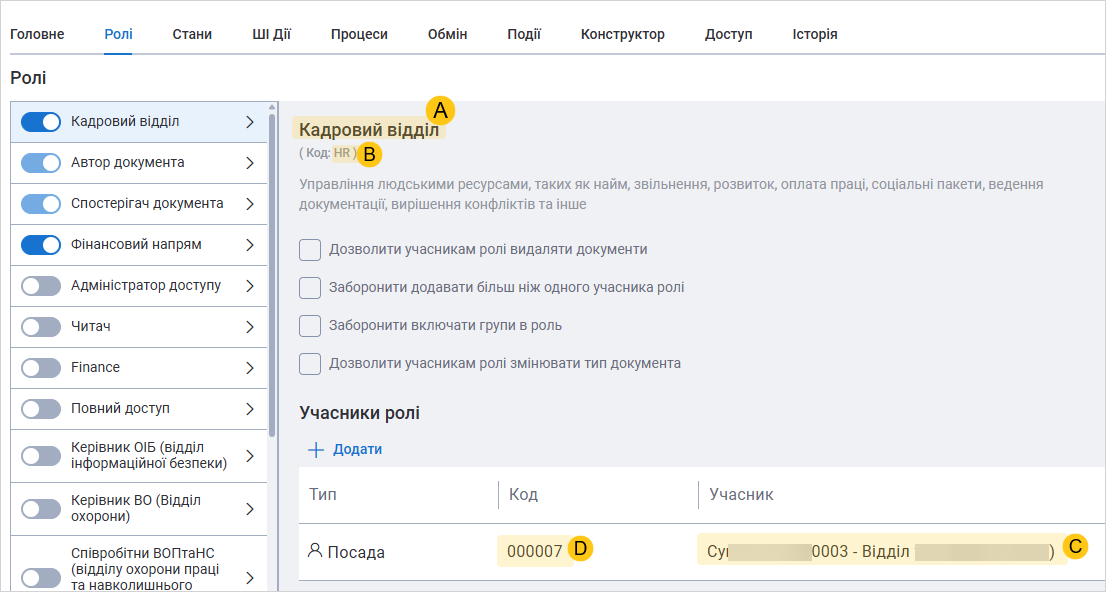
Task: Disable the Фінансовий напрям role toggle
Action: (x=41, y=245)
